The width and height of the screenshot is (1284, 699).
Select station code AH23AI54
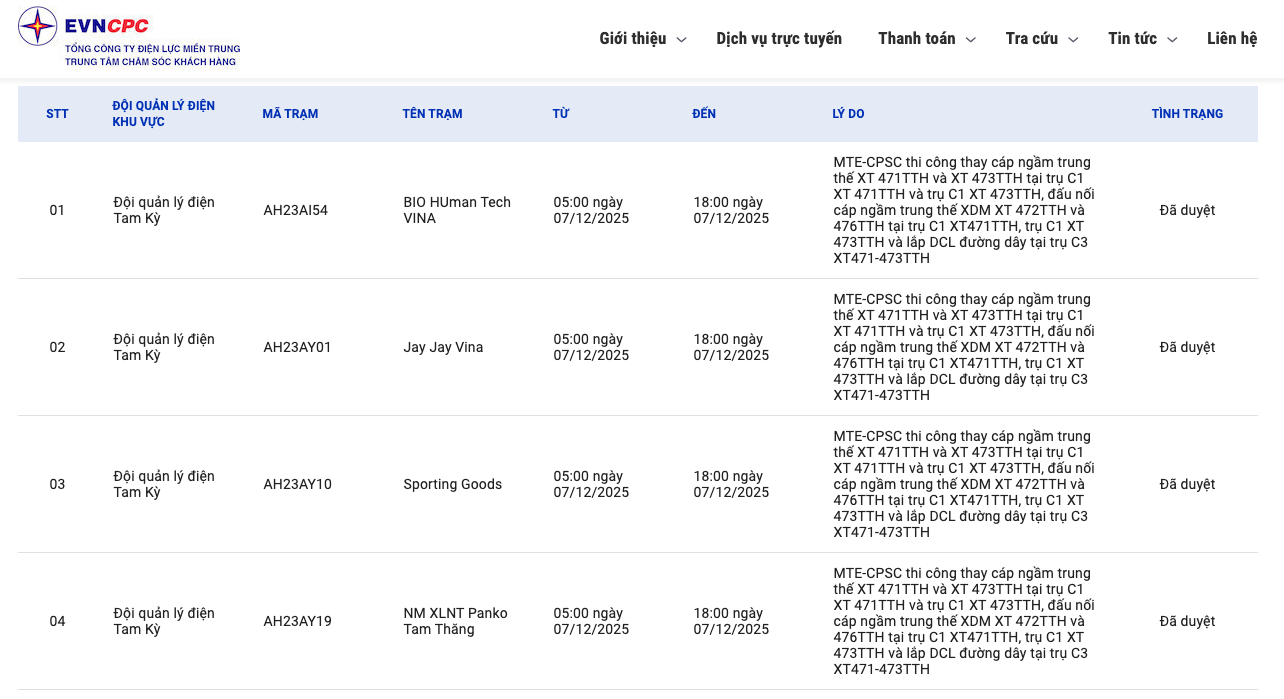pyautogui.click(x=295, y=210)
